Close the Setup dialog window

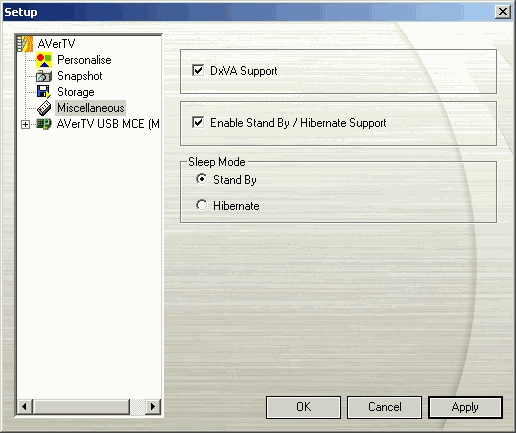[503, 12]
